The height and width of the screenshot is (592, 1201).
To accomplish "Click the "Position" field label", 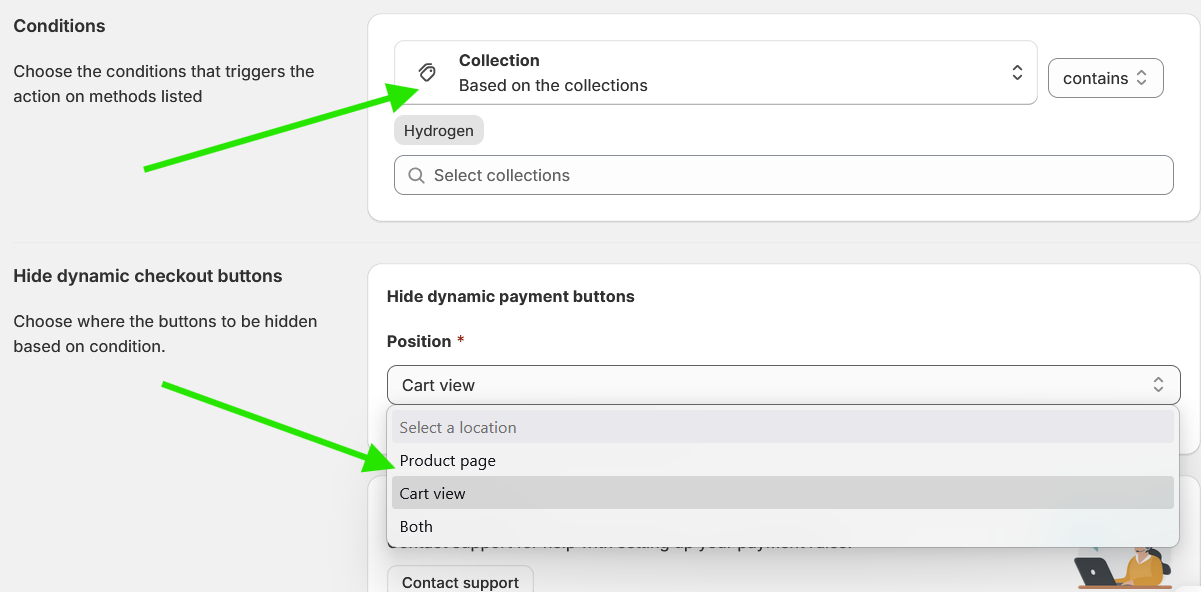I will coord(419,341).
